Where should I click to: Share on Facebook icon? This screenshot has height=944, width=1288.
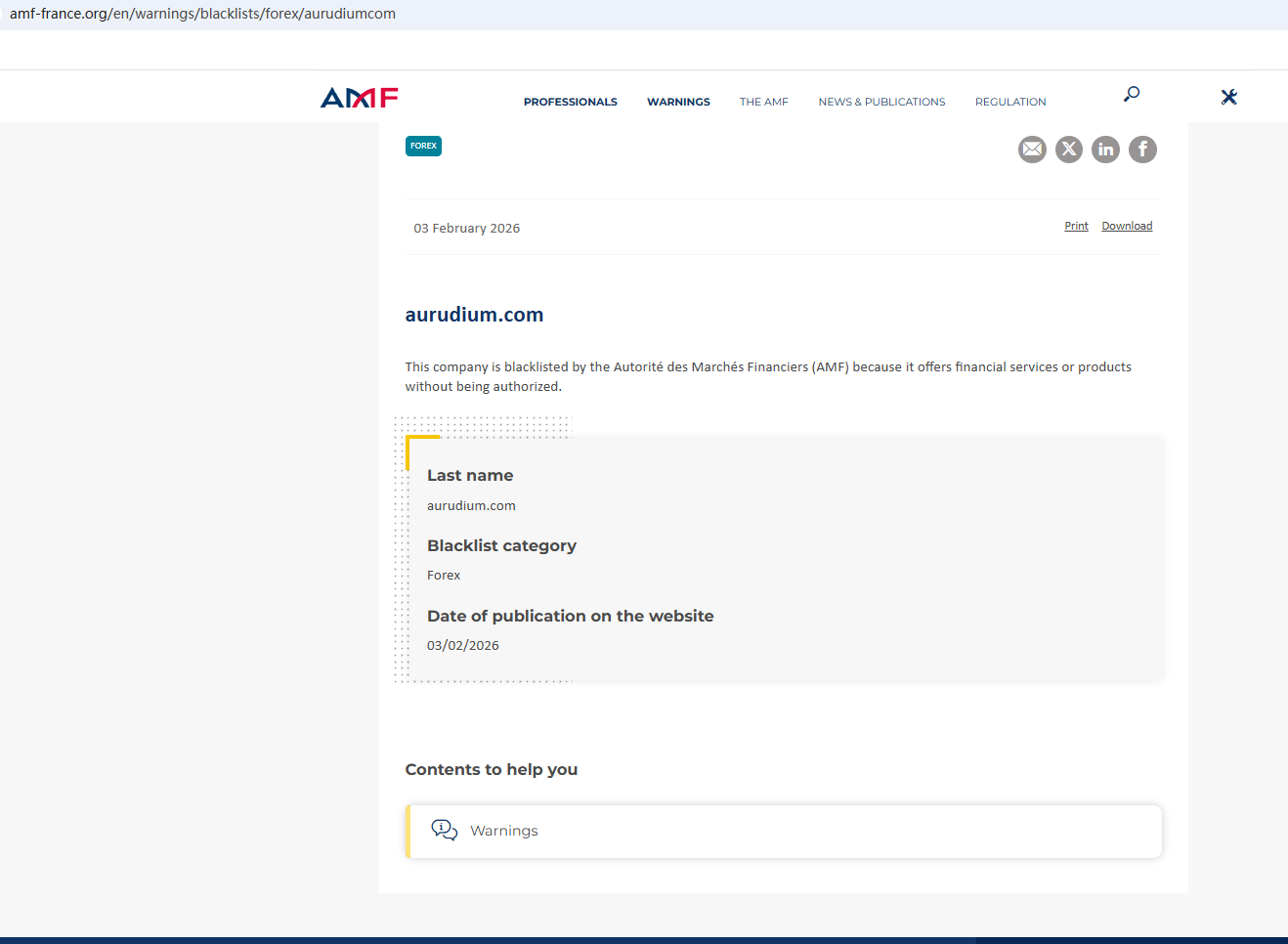coord(1142,149)
